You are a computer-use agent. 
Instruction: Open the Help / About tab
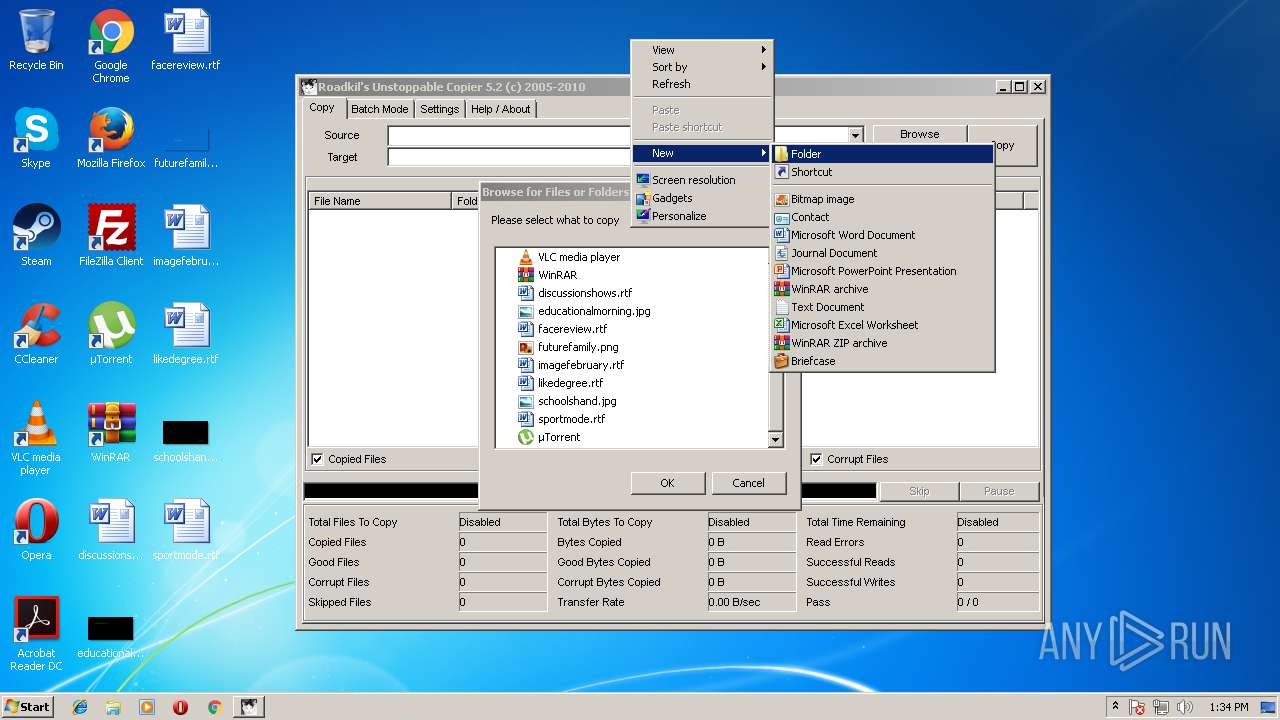(500, 109)
